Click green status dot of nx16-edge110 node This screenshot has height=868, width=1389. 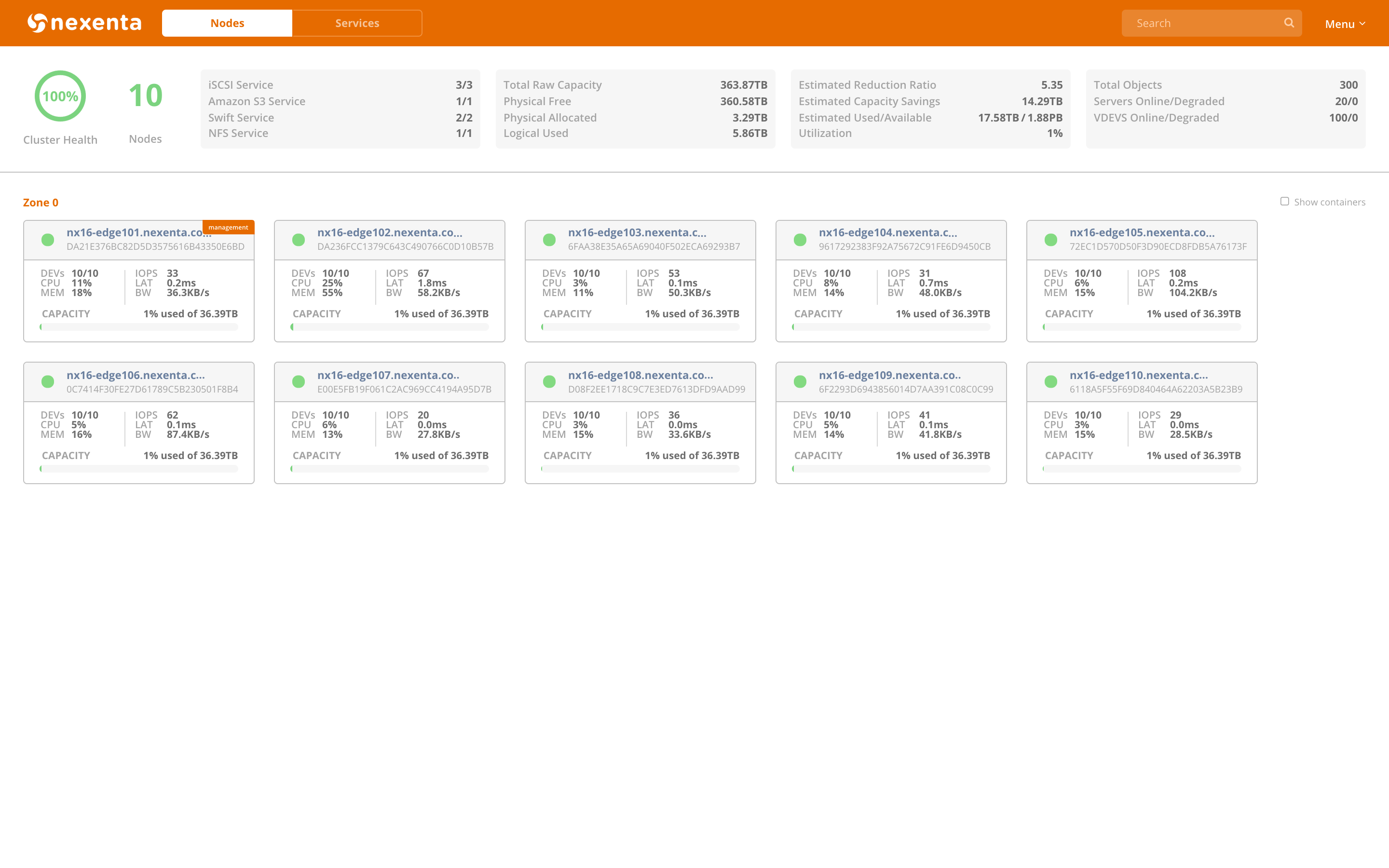point(1051,382)
